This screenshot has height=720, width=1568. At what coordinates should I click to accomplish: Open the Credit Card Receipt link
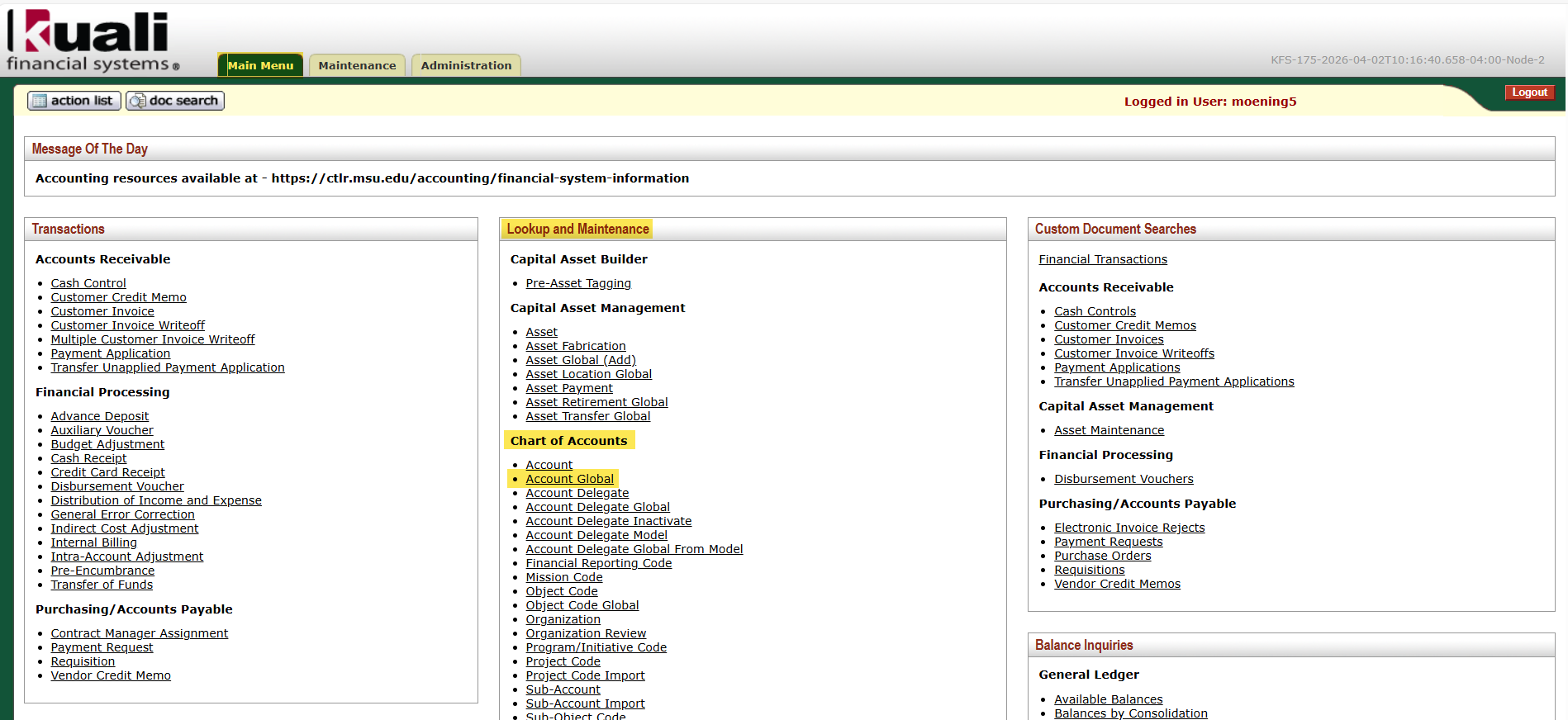[107, 472]
